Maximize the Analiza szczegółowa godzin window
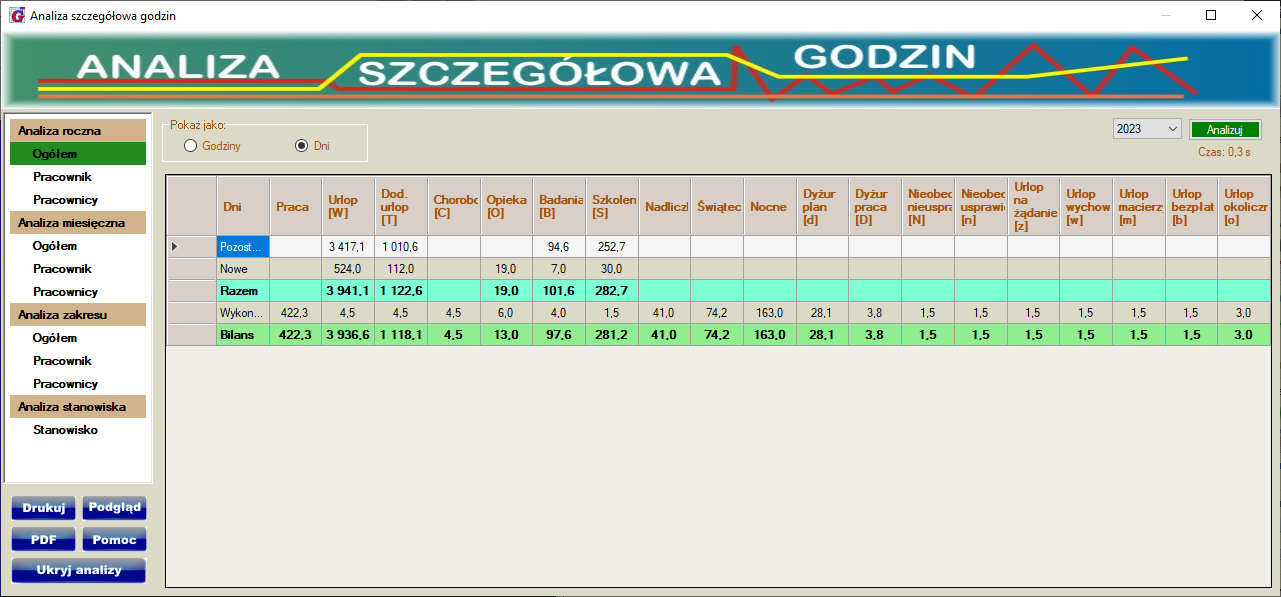Screen dimensions: 1281x597 coord(1211,16)
